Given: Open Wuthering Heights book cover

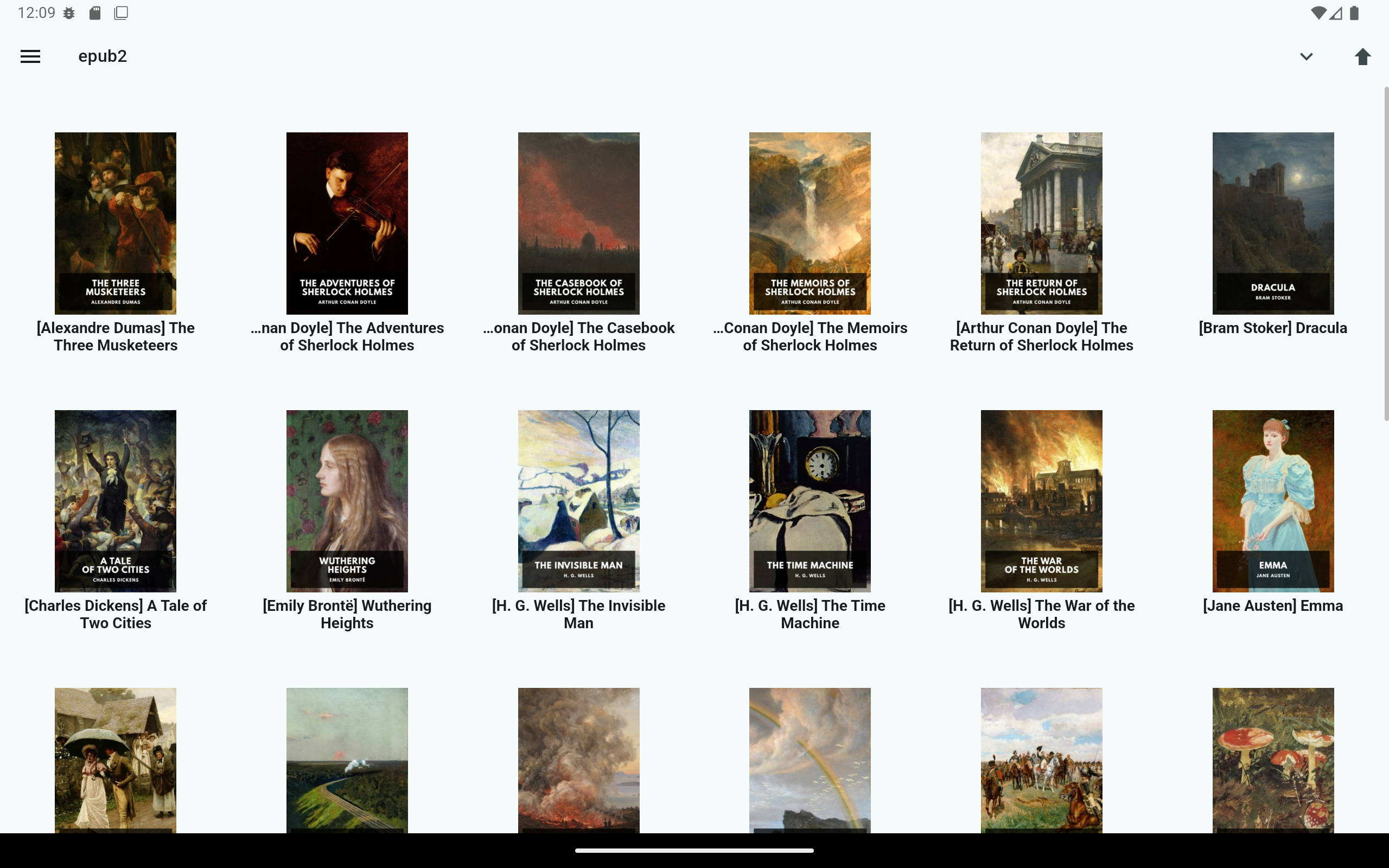Looking at the screenshot, I should pyautogui.click(x=347, y=501).
